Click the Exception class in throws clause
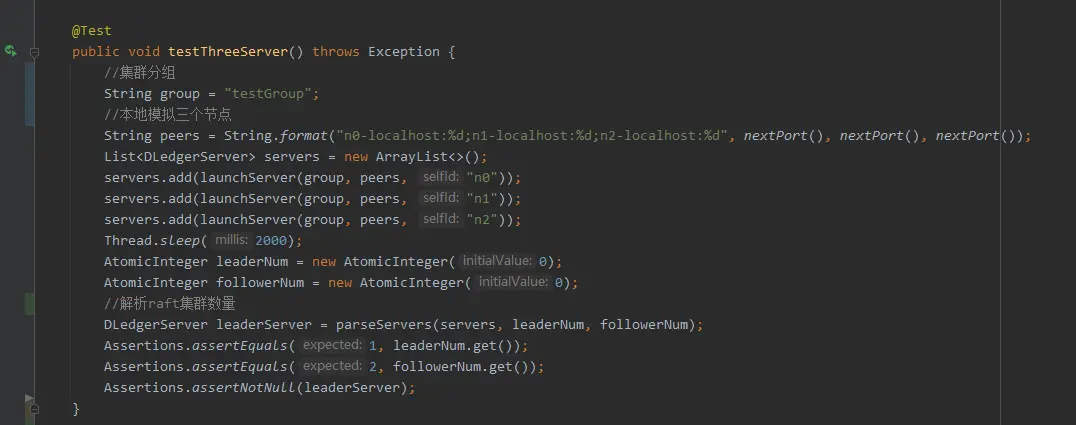The height and width of the screenshot is (425, 1076). click(x=404, y=51)
